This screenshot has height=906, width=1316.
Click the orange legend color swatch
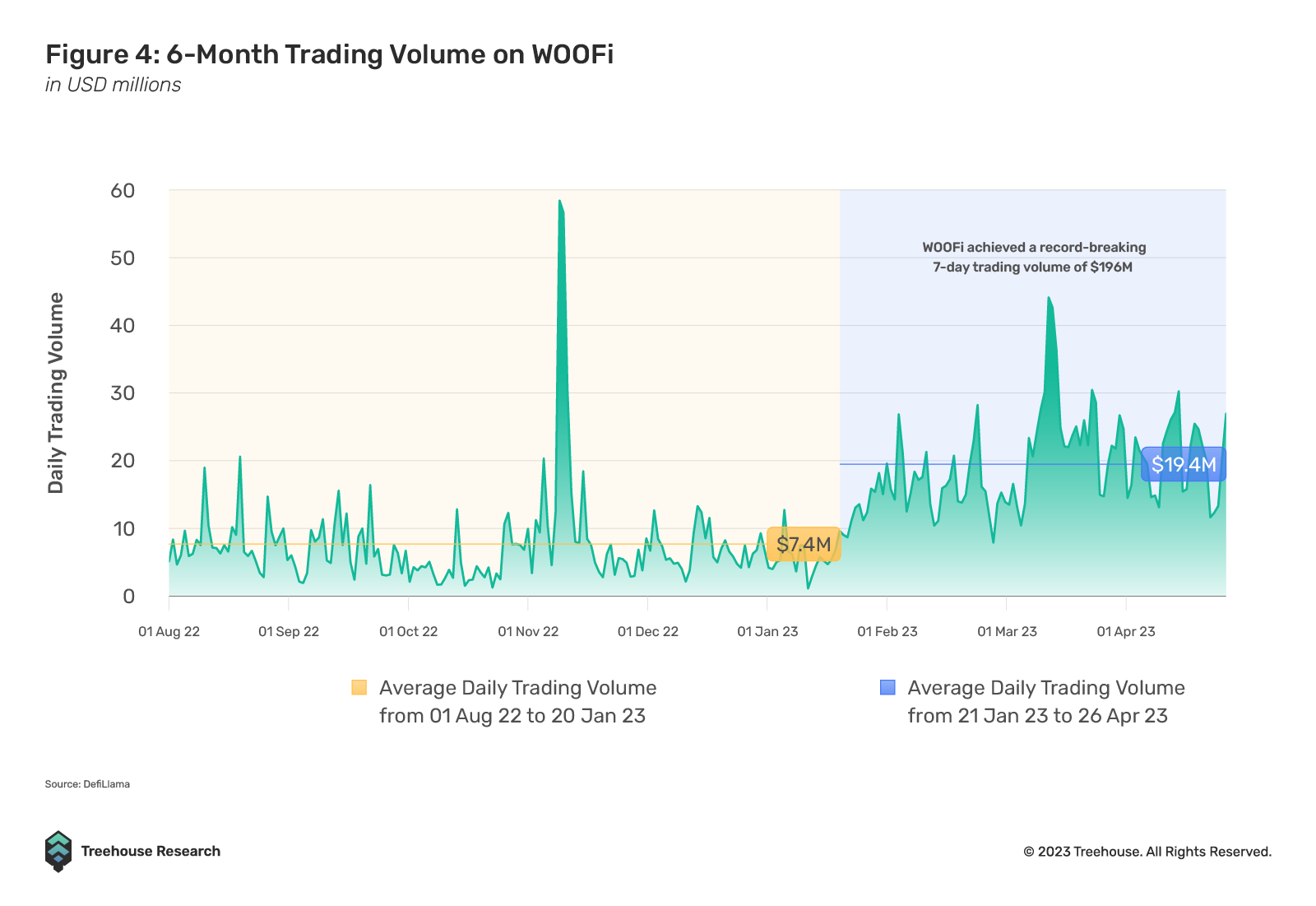(x=359, y=687)
